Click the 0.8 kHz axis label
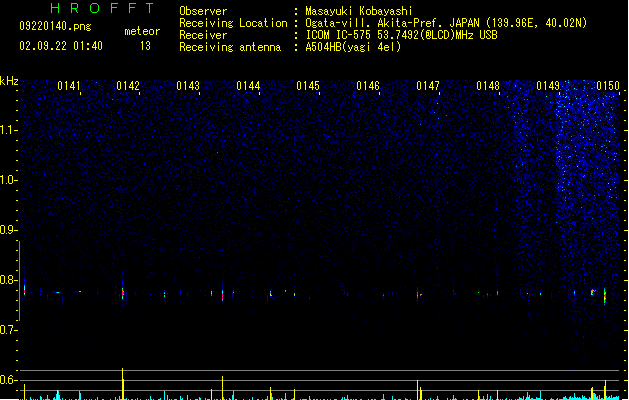This screenshot has height=400, width=629. click(9, 280)
